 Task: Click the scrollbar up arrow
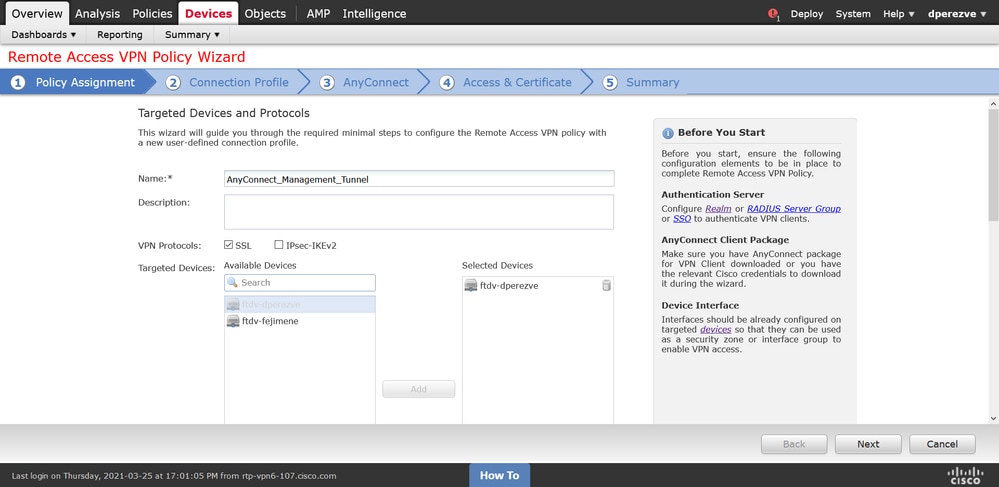click(993, 103)
